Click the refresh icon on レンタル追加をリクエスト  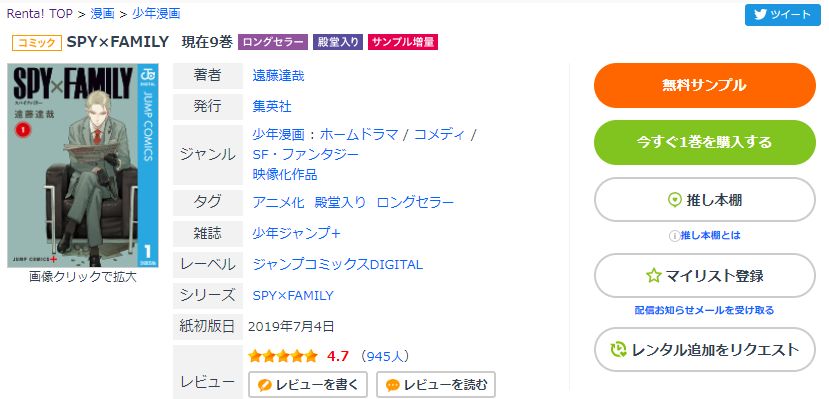[618, 349]
